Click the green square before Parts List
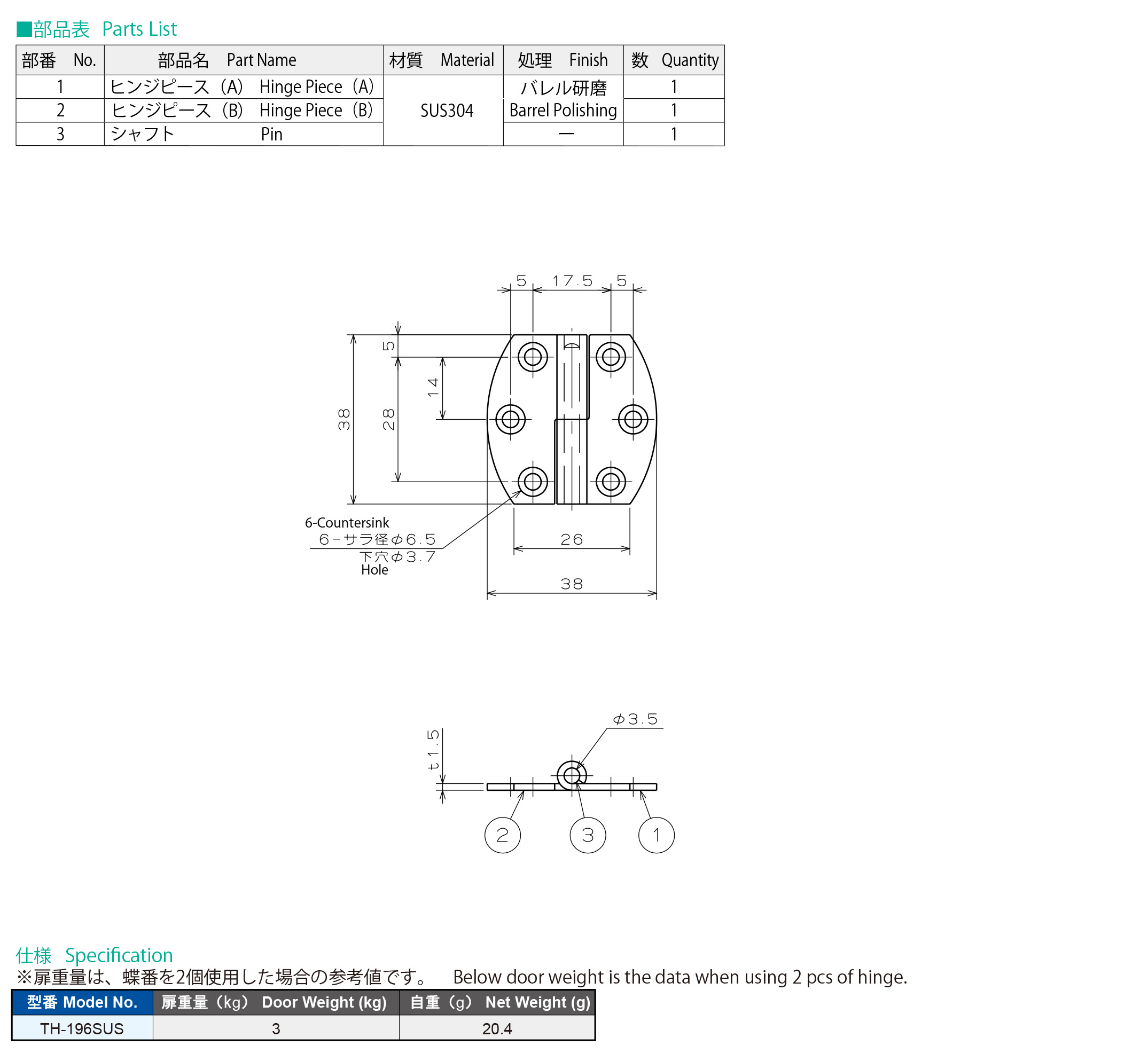This screenshot has width=1148, height=1061. tap(24, 29)
